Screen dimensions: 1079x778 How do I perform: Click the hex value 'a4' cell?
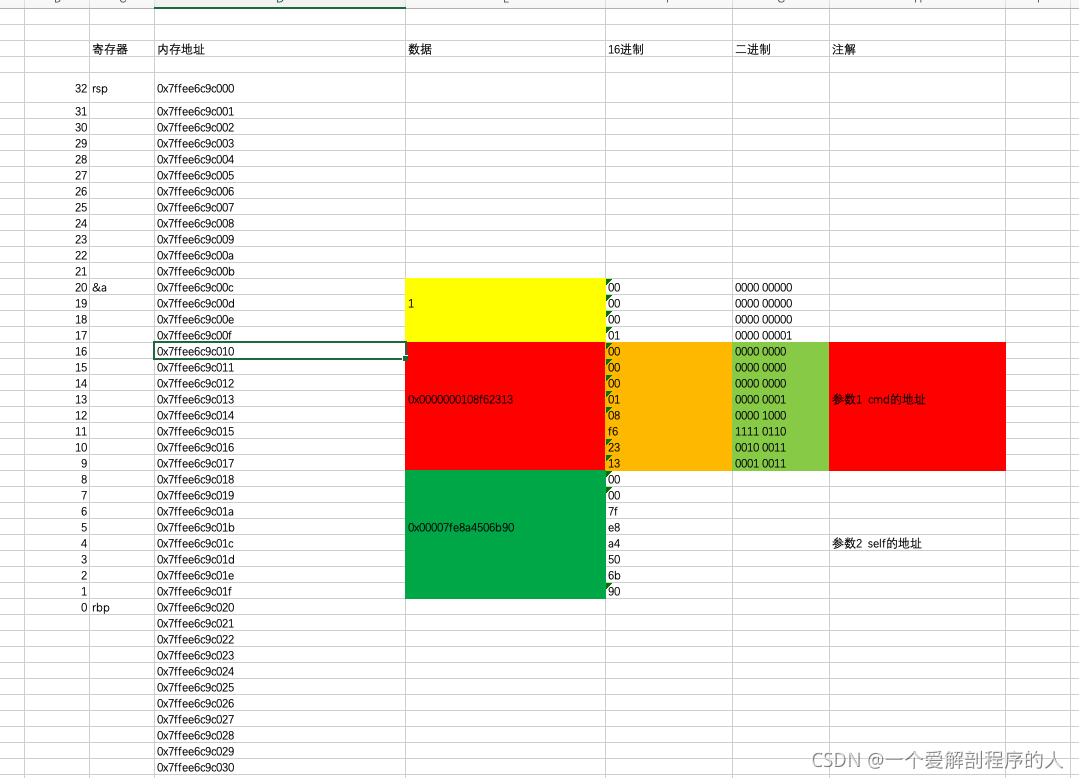click(x=669, y=543)
